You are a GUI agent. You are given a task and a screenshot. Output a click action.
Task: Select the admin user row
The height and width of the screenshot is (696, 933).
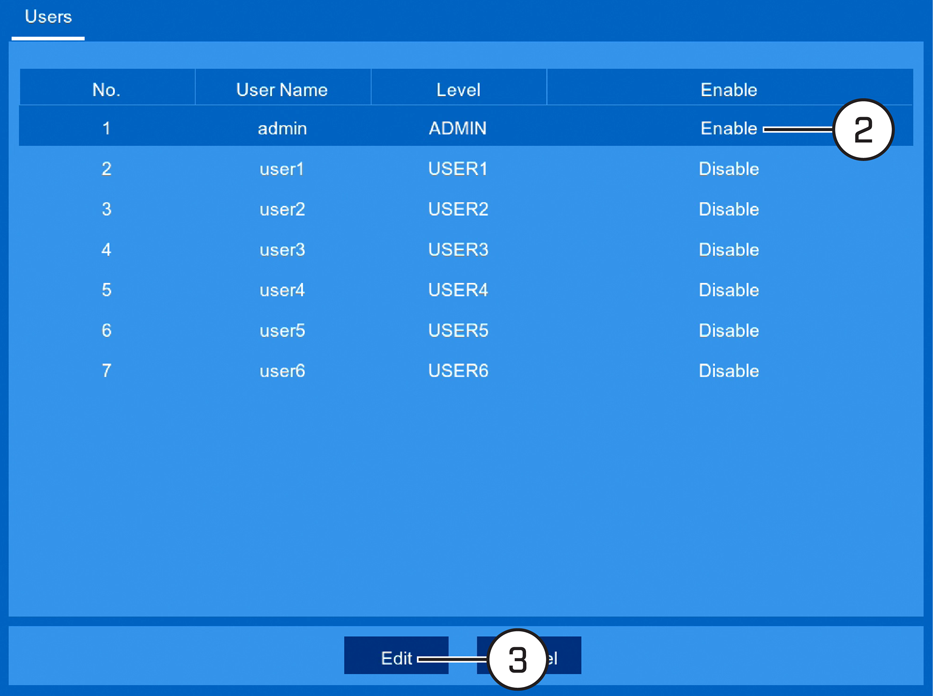tap(466, 126)
